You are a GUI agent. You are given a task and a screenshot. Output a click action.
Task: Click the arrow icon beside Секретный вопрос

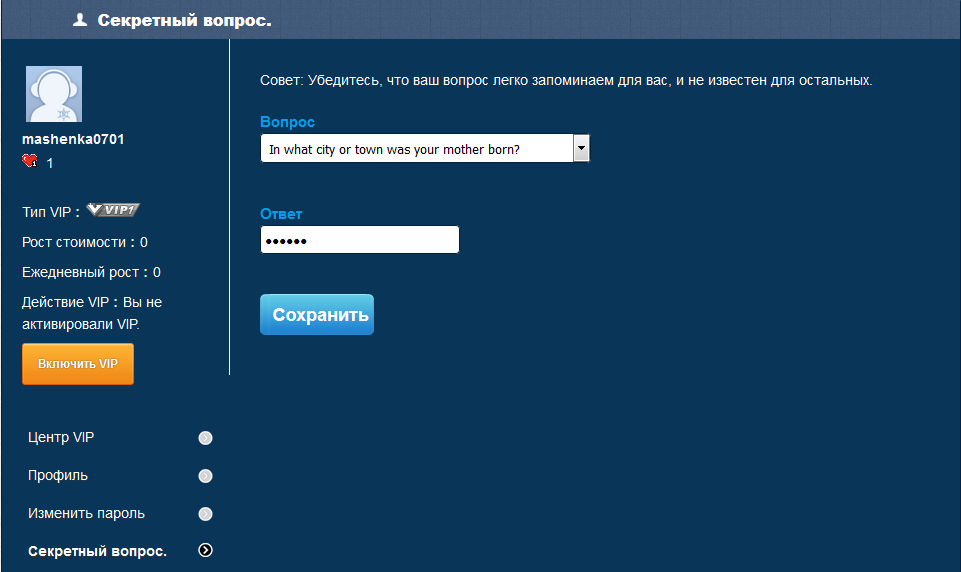[205, 551]
